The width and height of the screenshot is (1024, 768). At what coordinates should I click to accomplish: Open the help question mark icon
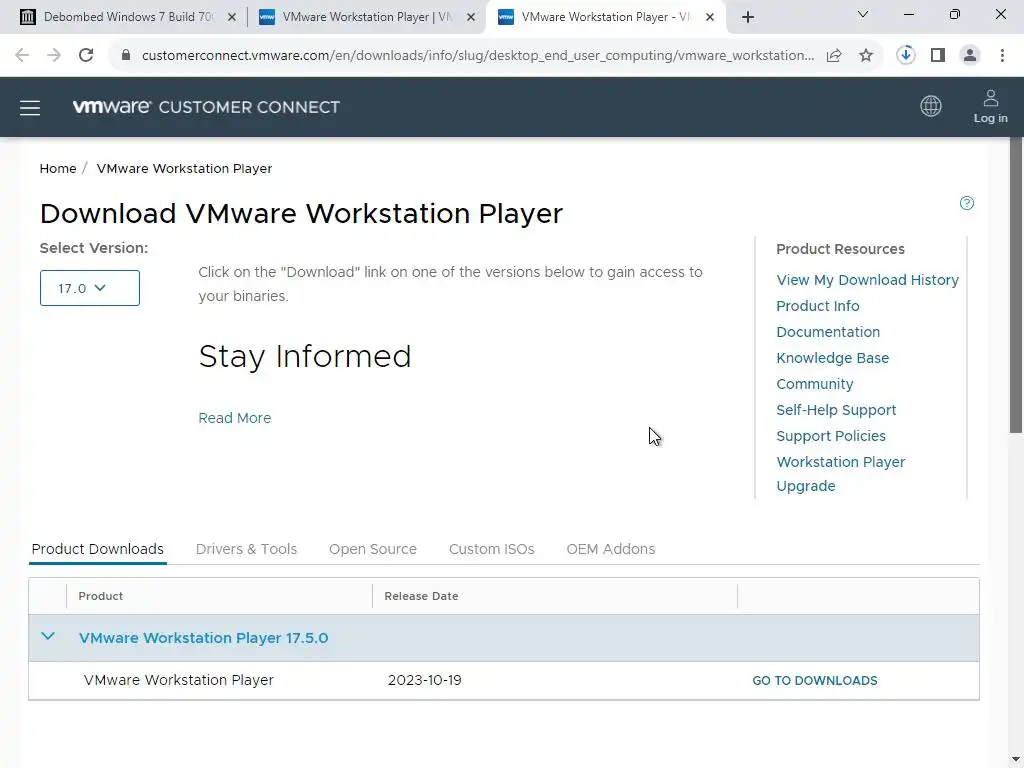967,203
